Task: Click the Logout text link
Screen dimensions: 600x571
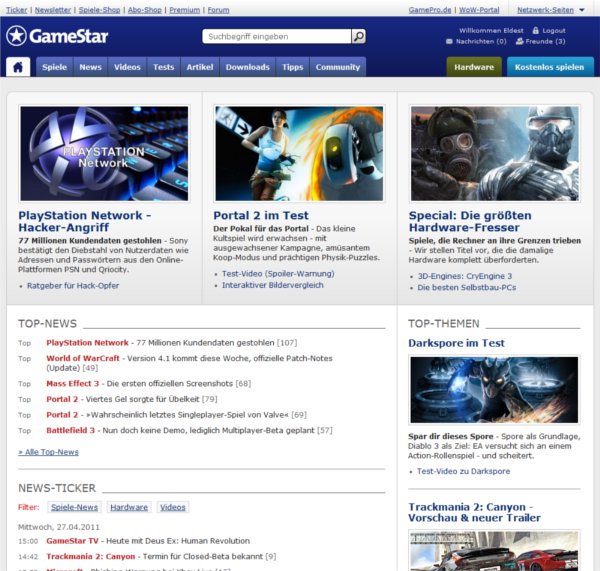Action: (554, 31)
